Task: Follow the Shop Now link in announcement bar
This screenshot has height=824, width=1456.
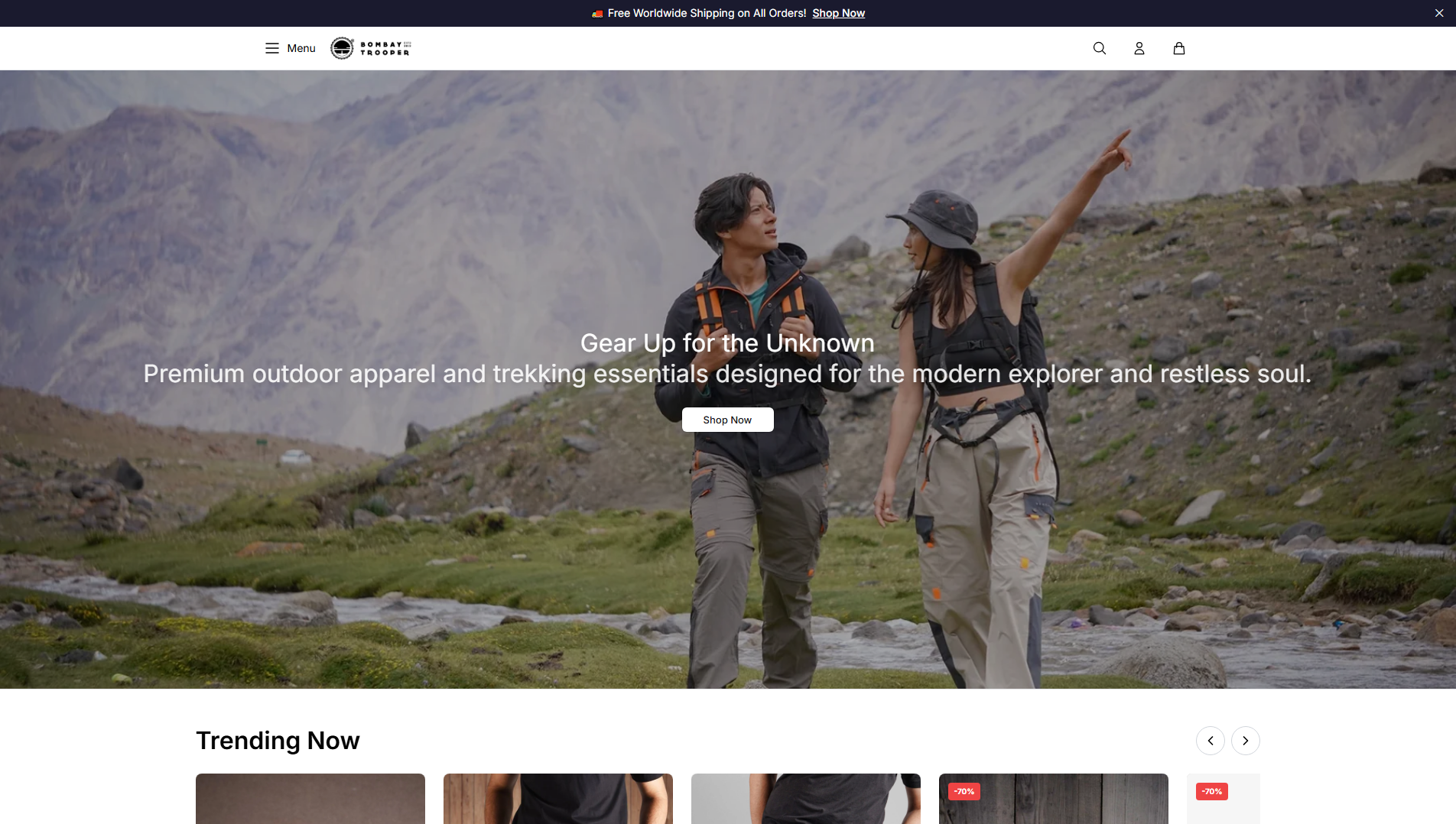Action: [x=838, y=13]
